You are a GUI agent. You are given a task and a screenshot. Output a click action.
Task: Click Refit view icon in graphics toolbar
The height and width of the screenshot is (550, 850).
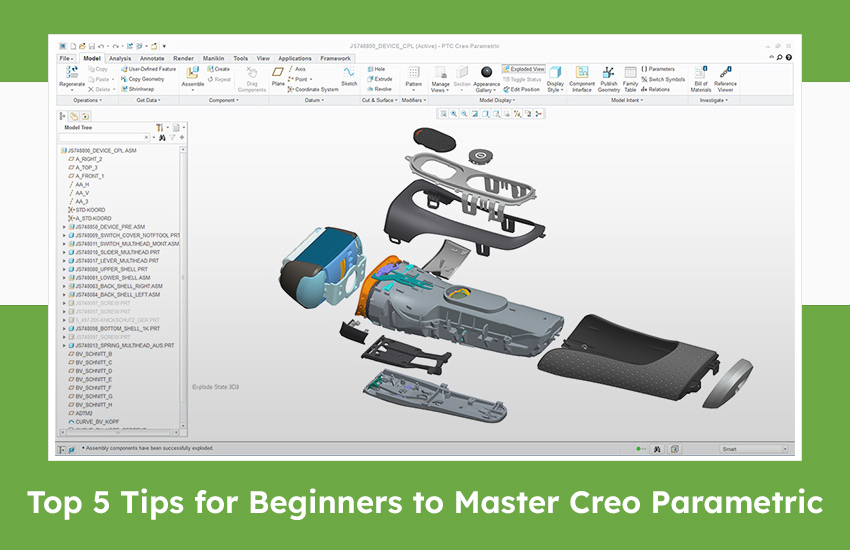443,114
